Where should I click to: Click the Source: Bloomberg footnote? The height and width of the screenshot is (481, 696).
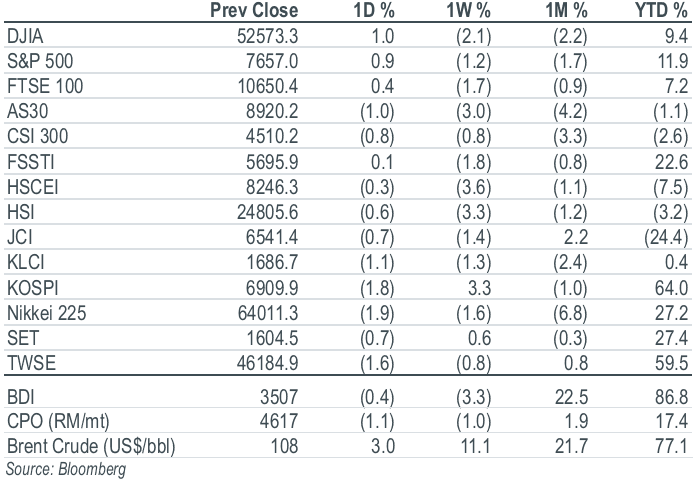[66, 470]
